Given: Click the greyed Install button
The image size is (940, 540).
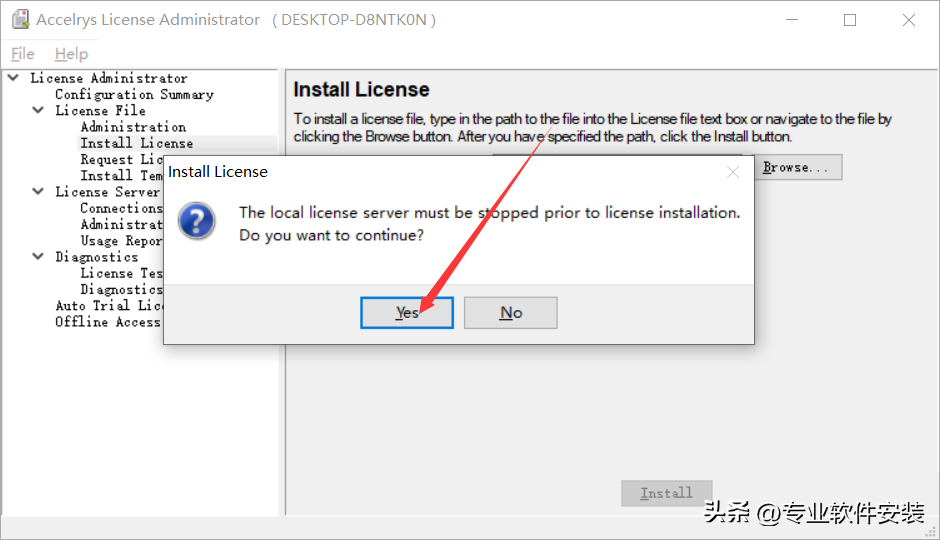Looking at the screenshot, I should (x=666, y=493).
